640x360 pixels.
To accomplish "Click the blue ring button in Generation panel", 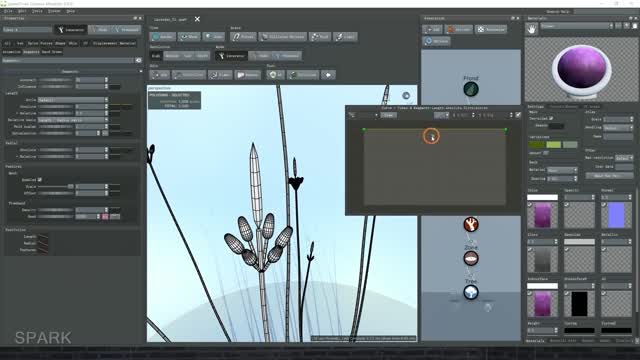I will (x=436, y=41).
